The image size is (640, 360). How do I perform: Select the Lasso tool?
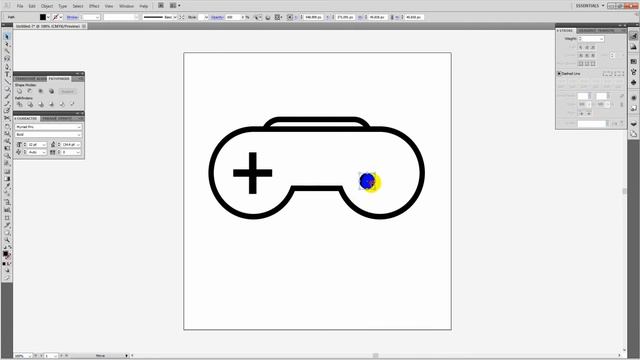coord(7,59)
